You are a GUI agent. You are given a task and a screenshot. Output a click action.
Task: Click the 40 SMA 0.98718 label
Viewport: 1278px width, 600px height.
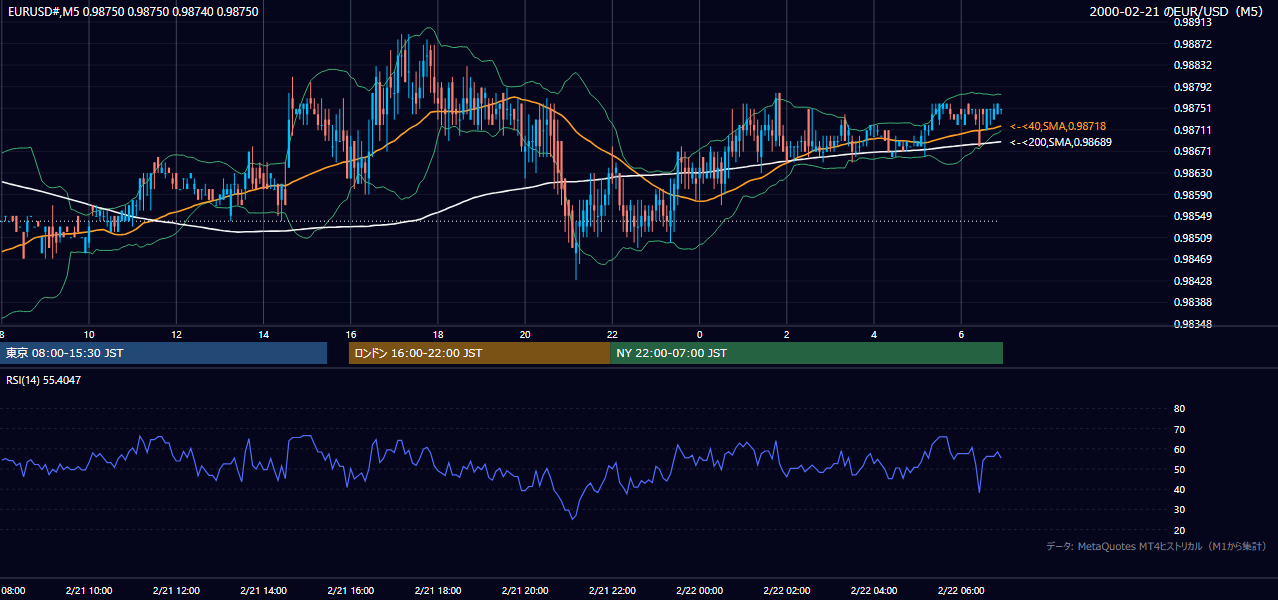point(1058,126)
